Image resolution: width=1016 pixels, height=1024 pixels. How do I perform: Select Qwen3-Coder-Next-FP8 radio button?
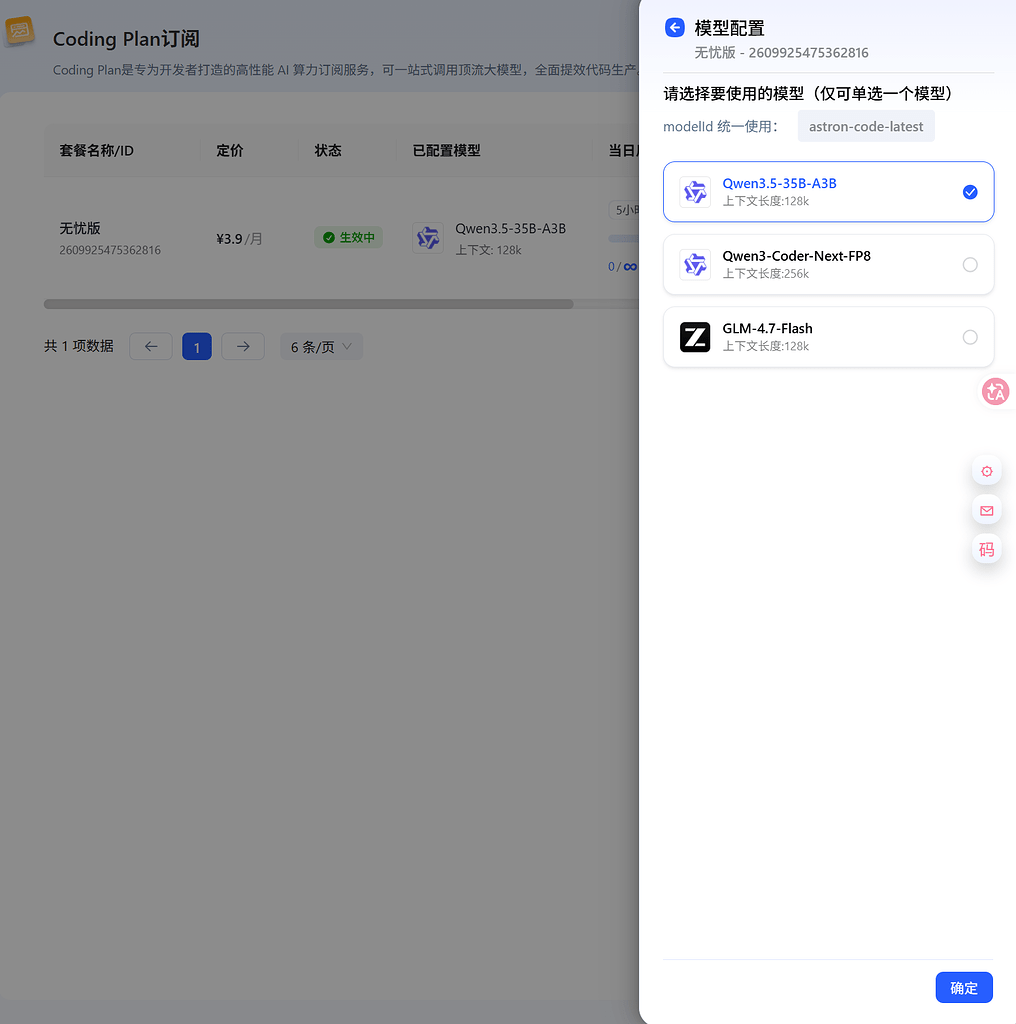click(970, 264)
